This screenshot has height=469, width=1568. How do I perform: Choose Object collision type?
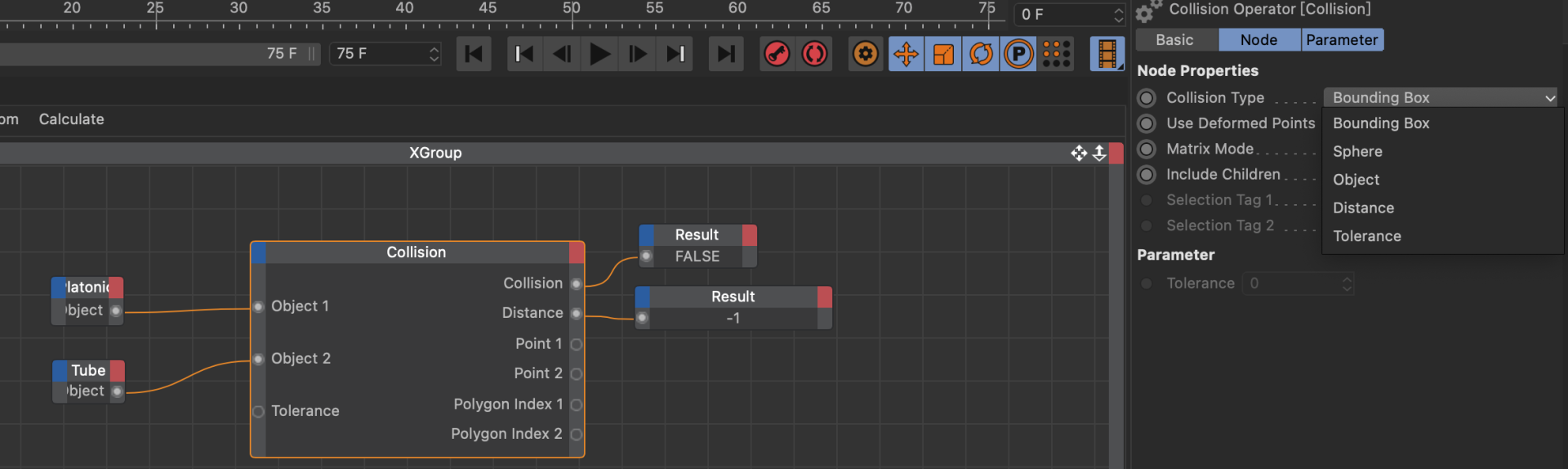1442,180
